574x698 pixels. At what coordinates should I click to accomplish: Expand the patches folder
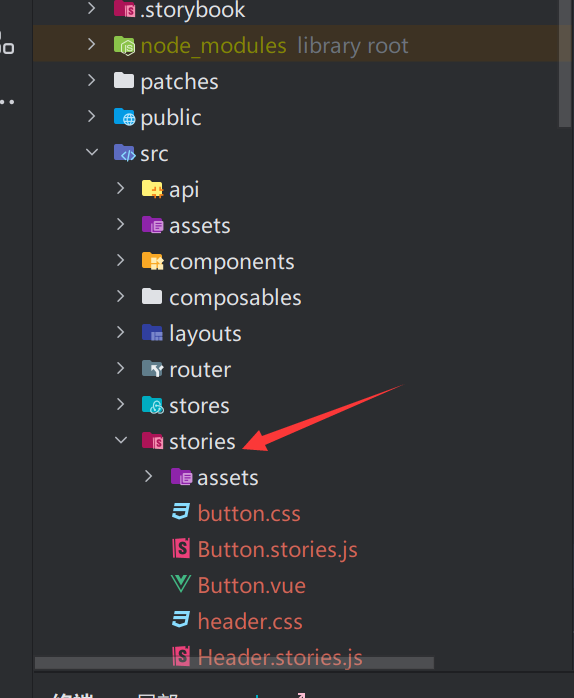pyautogui.click(x=92, y=81)
